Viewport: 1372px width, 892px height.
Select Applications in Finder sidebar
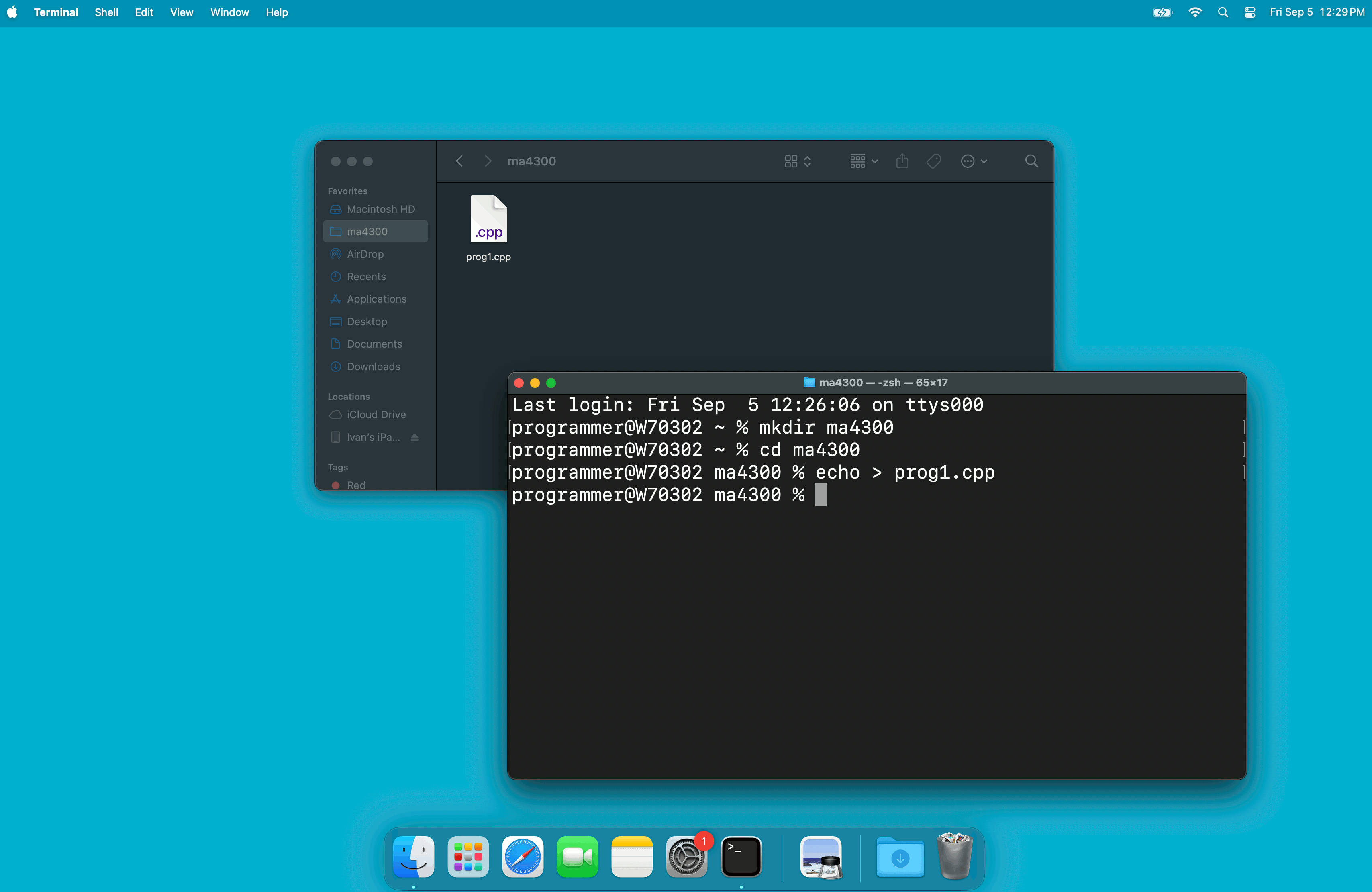pyautogui.click(x=376, y=299)
